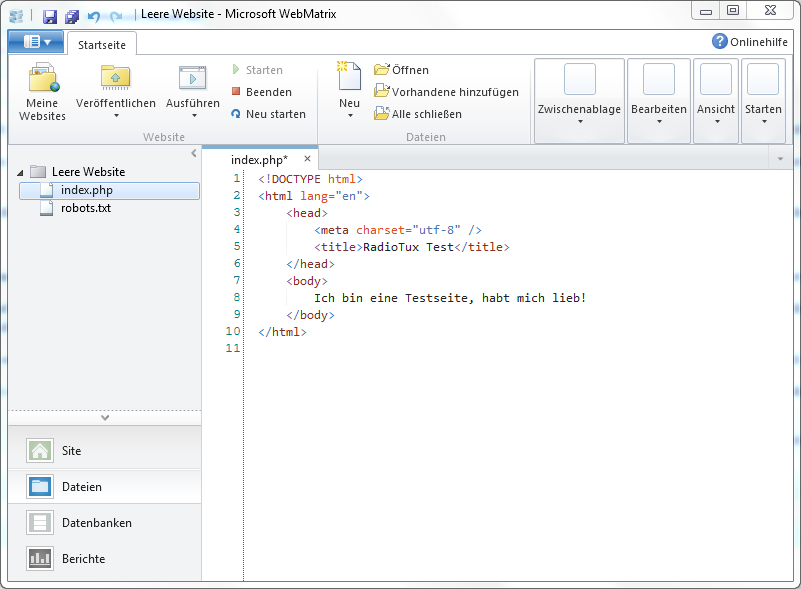Screen dimensions: 801x589
Task: Expand the Zwischenablage ribbon group
Action: [579, 101]
